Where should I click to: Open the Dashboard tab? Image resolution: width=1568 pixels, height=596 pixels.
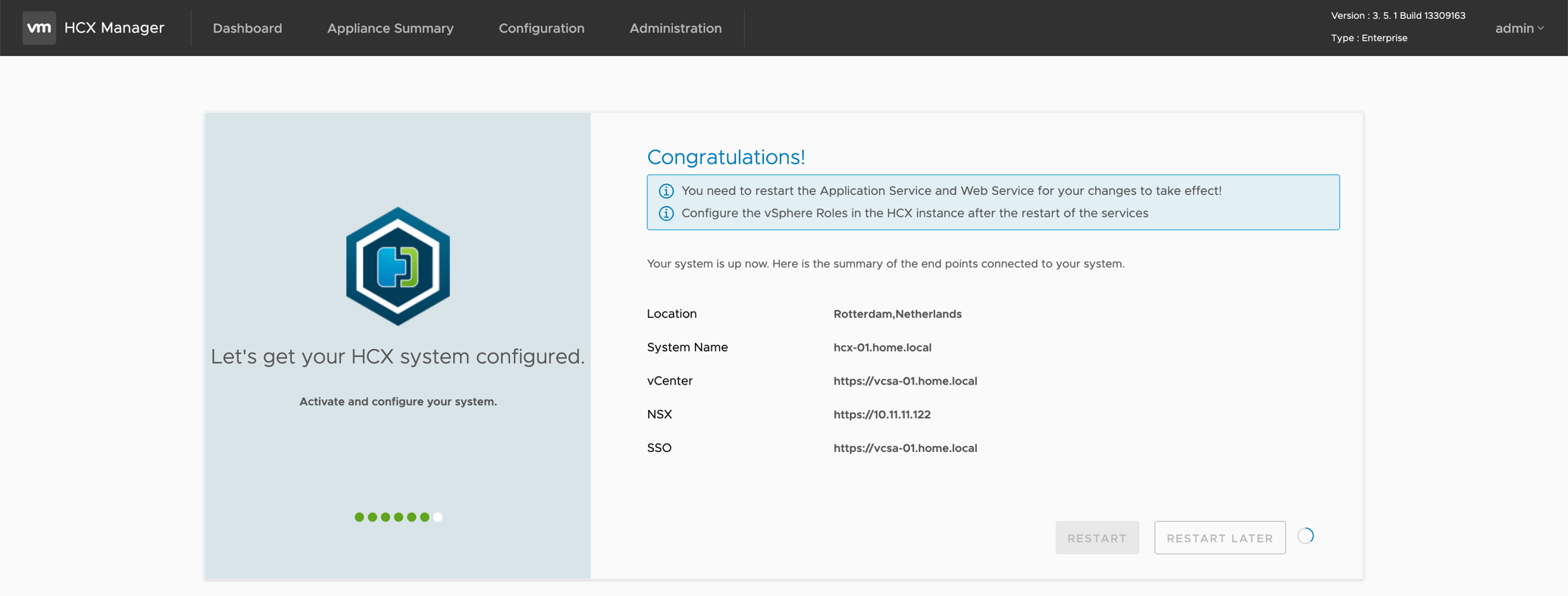click(247, 28)
